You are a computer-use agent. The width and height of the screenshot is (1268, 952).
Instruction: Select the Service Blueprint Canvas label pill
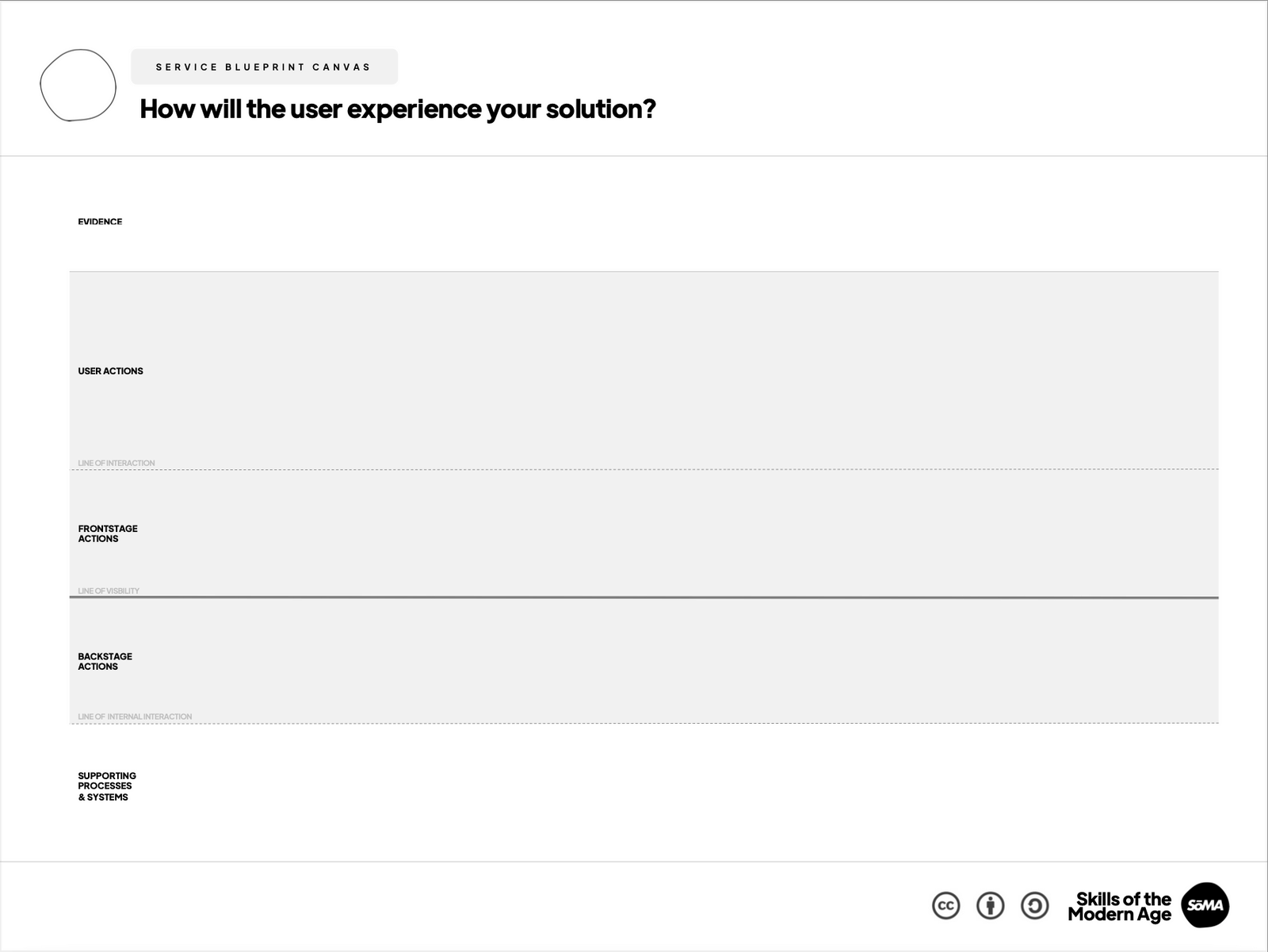pos(264,67)
